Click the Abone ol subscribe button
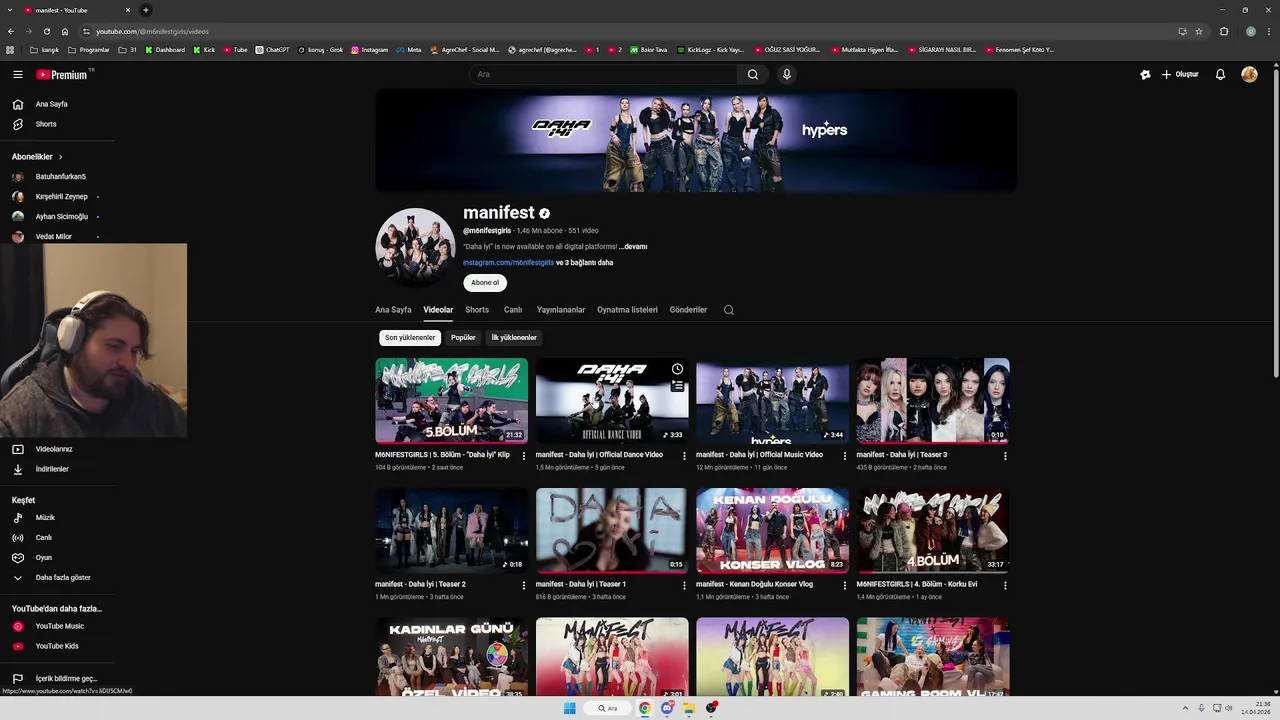 click(x=485, y=283)
